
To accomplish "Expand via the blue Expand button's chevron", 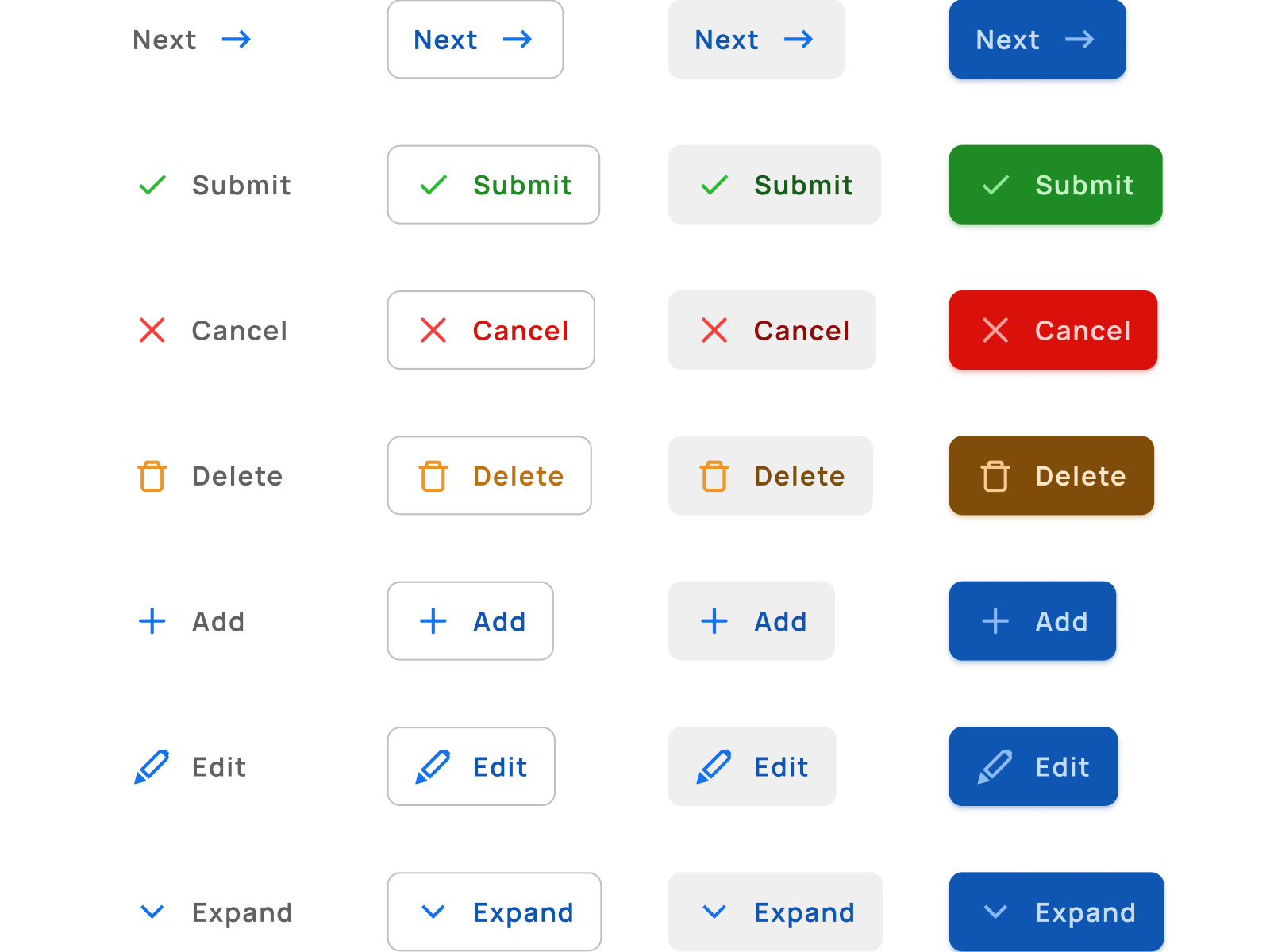I will tap(995, 912).
